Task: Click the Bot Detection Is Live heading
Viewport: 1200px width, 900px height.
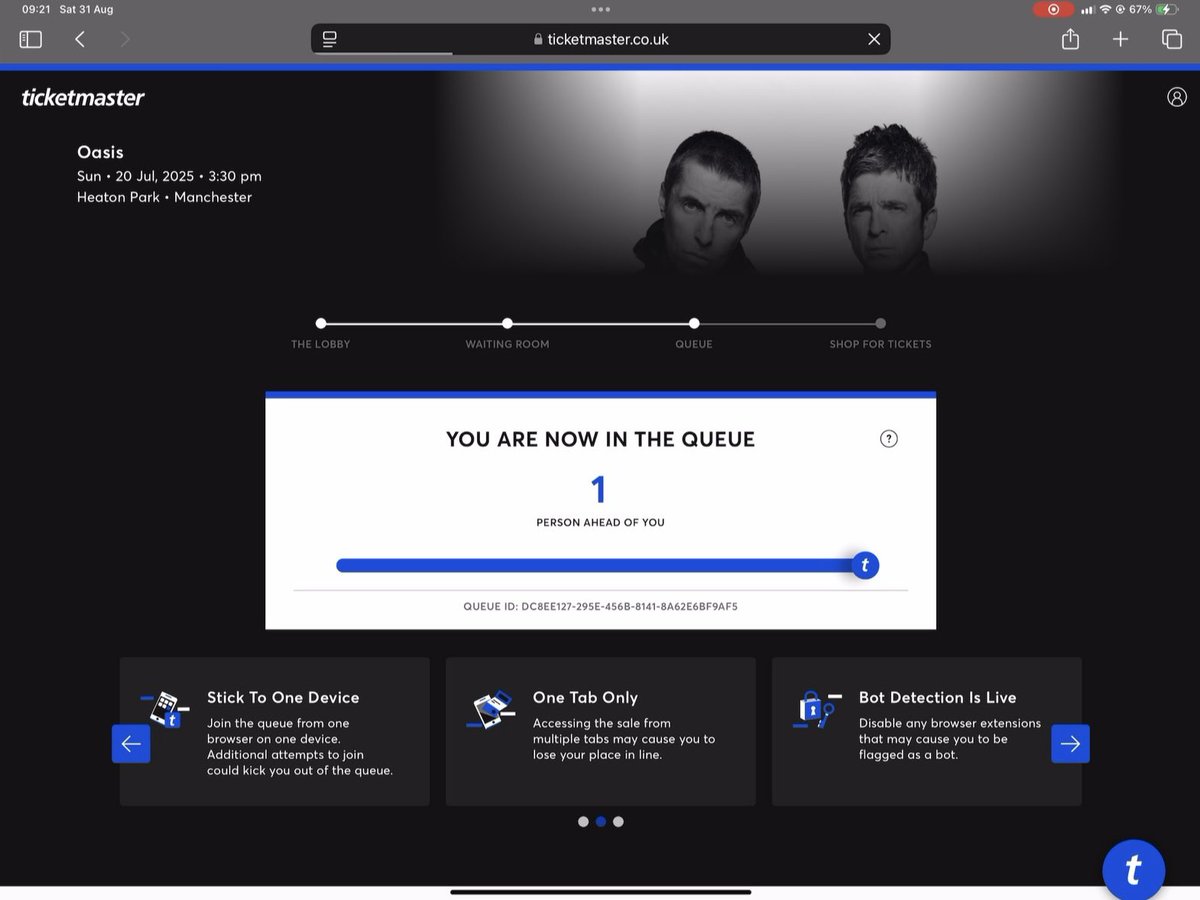Action: point(937,698)
